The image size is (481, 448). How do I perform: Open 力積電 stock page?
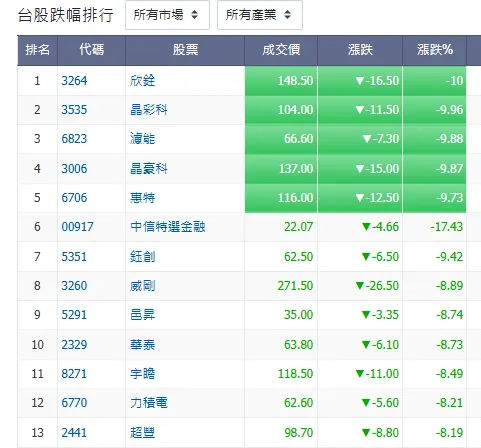[149, 403]
